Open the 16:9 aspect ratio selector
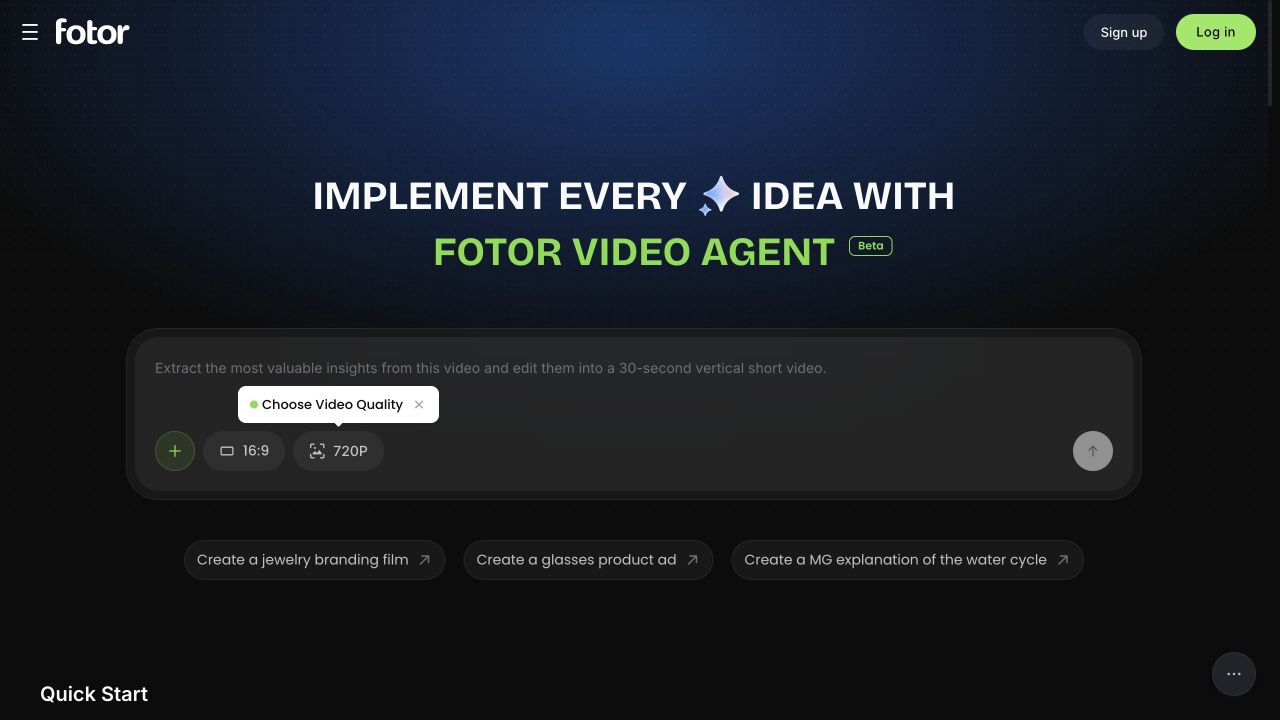The image size is (1280, 720). (x=244, y=451)
